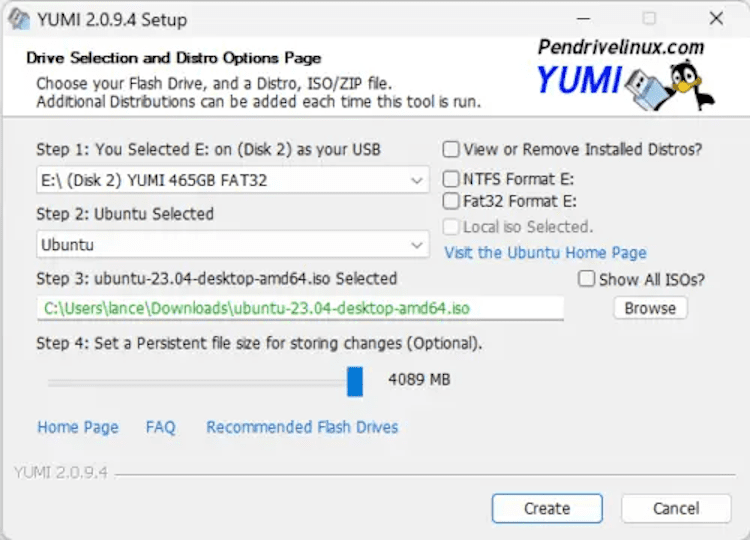Screen dimensions: 750x540
Task: Open the USB drive selection dropdown
Action: tap(232, 180)
